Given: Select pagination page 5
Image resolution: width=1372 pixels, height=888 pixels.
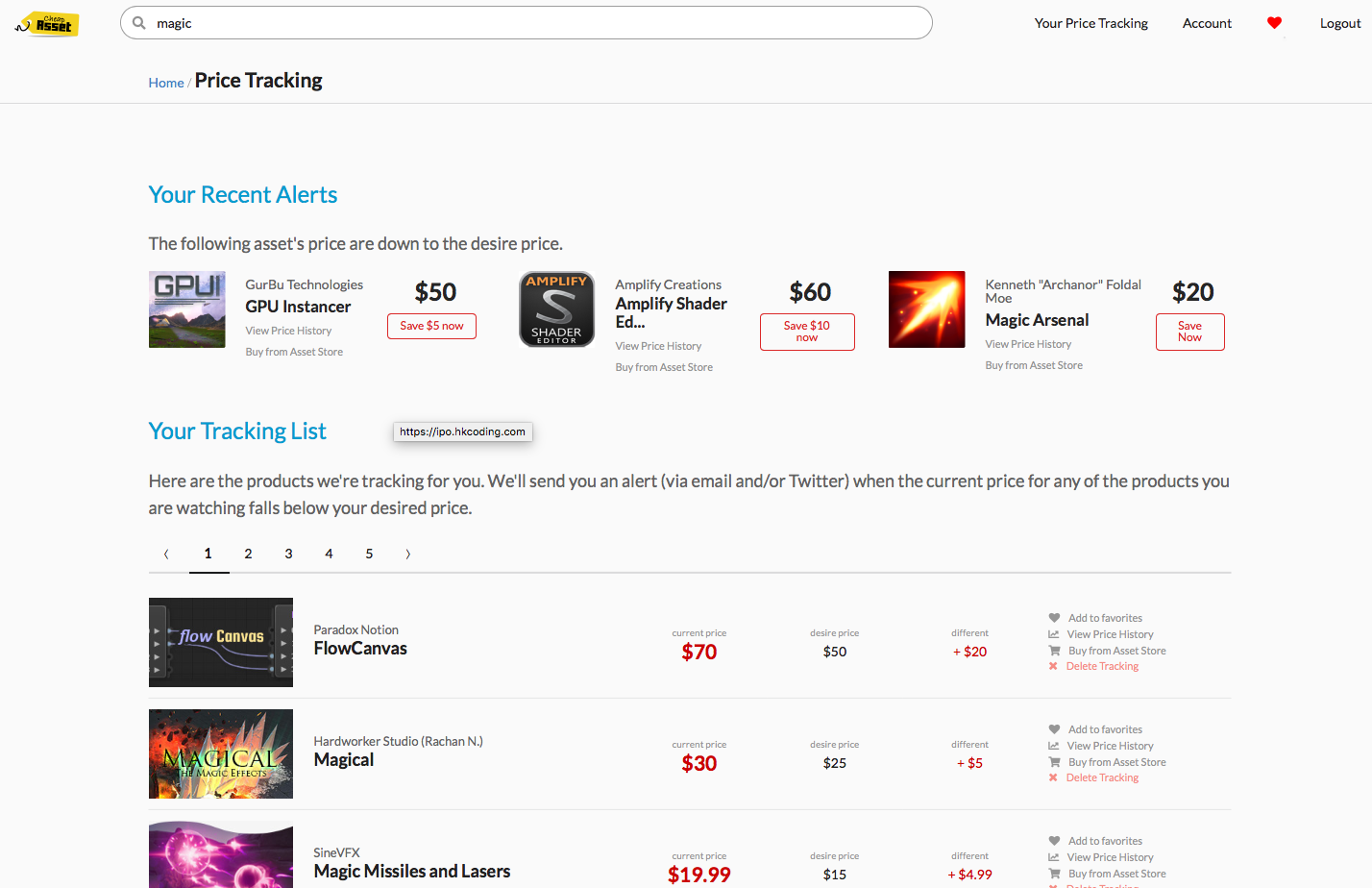Looking at the screenshot, I should 370,554.
